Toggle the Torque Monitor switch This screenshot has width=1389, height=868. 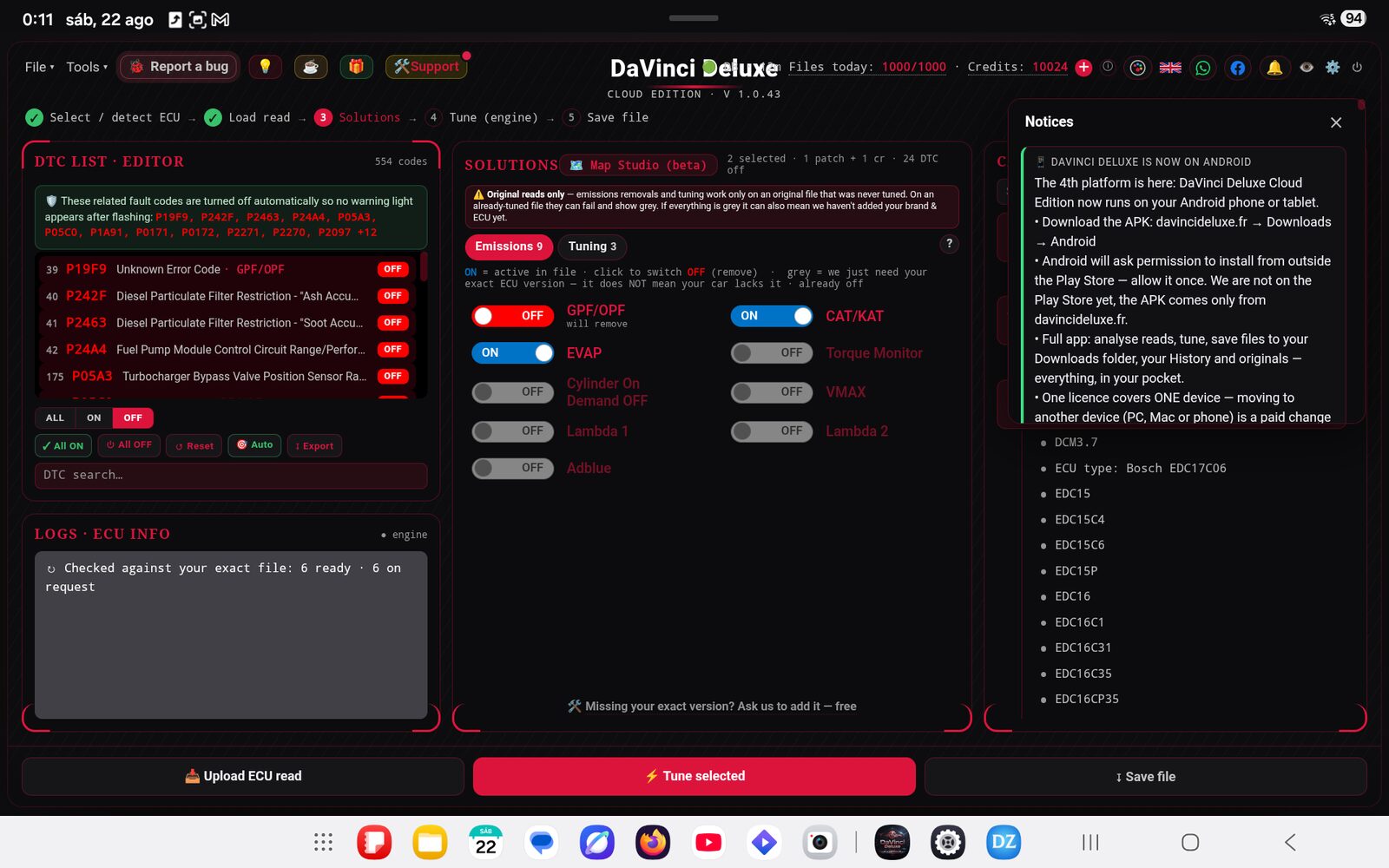click(x=772, y=353)
